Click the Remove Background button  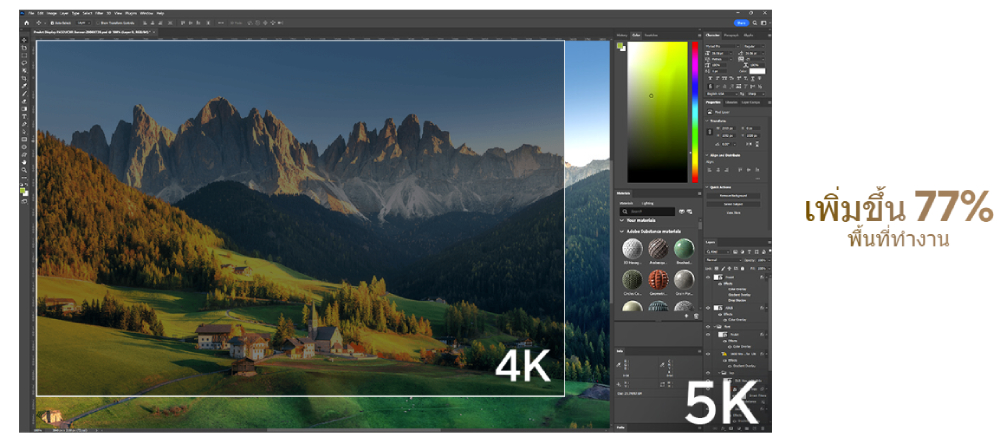(733, 195)
